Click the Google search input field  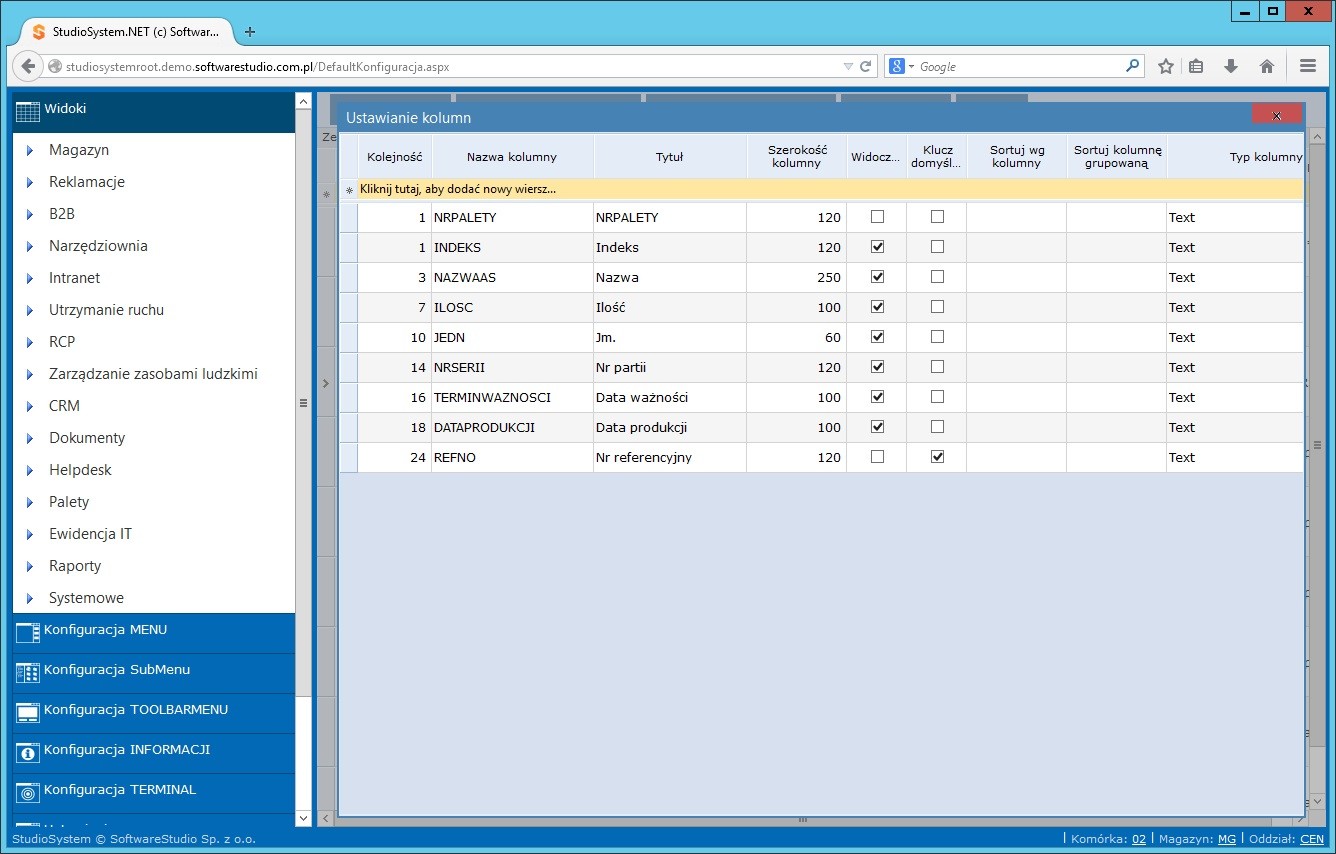(1020, 66)
